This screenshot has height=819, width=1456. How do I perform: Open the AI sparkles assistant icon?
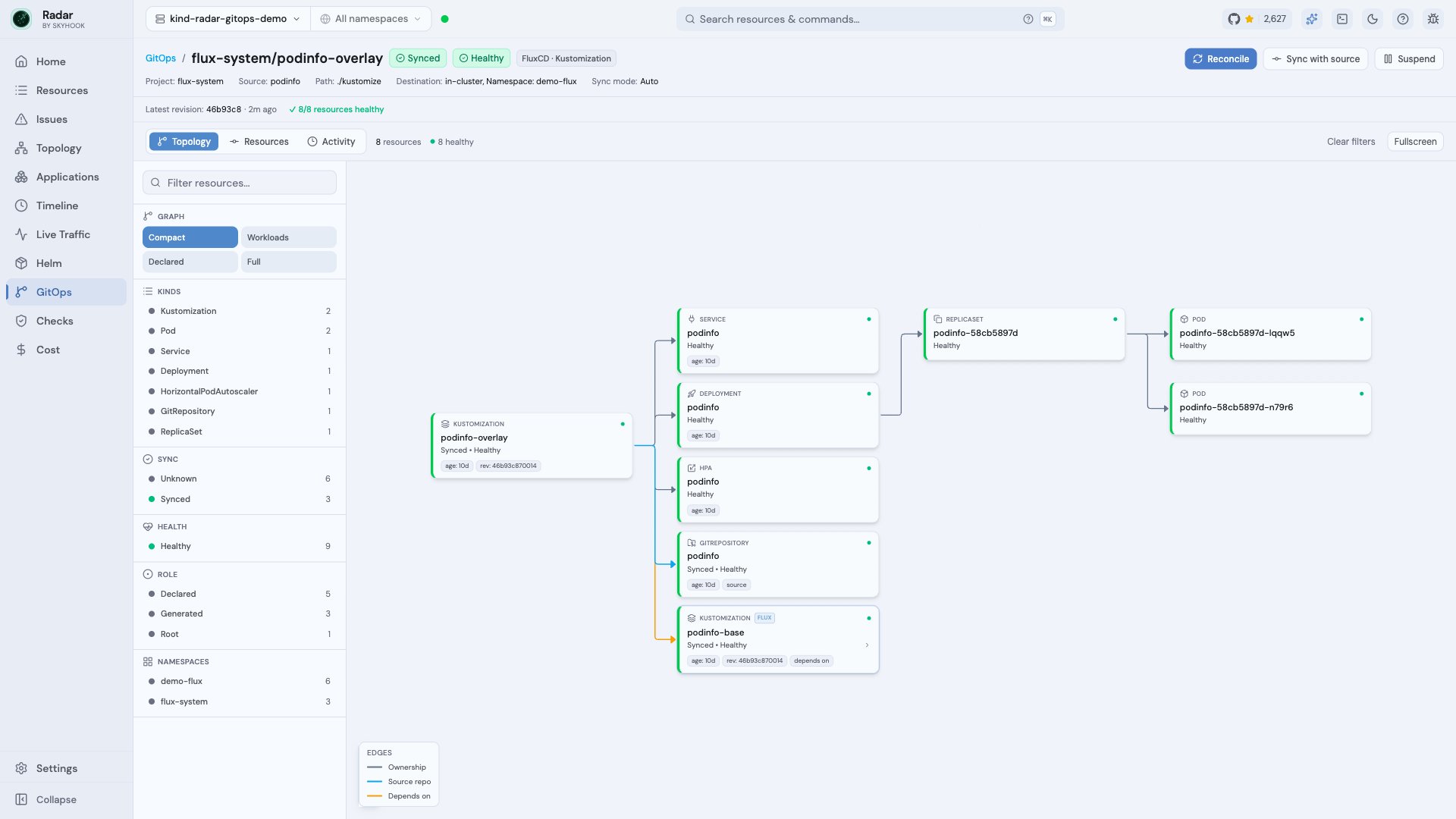1312,19
